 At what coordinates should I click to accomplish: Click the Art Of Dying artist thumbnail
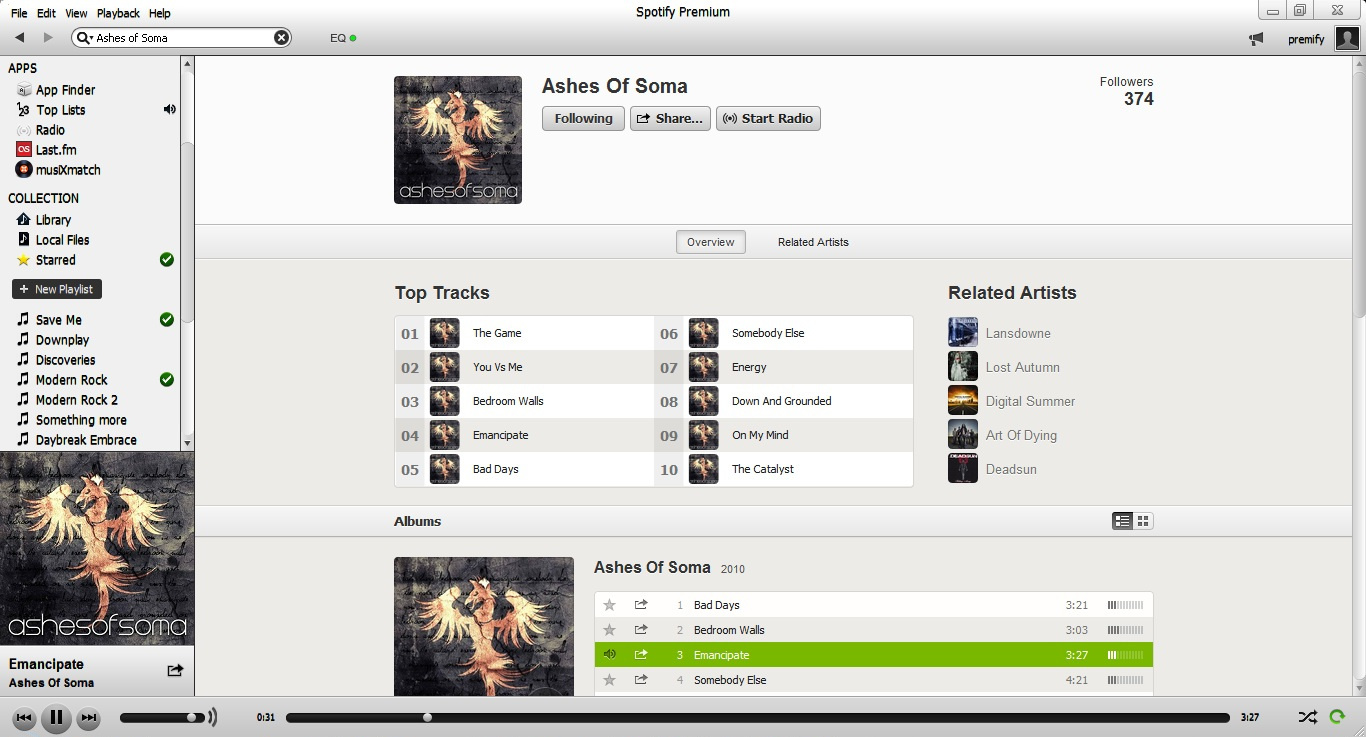(x=963, y=435)
